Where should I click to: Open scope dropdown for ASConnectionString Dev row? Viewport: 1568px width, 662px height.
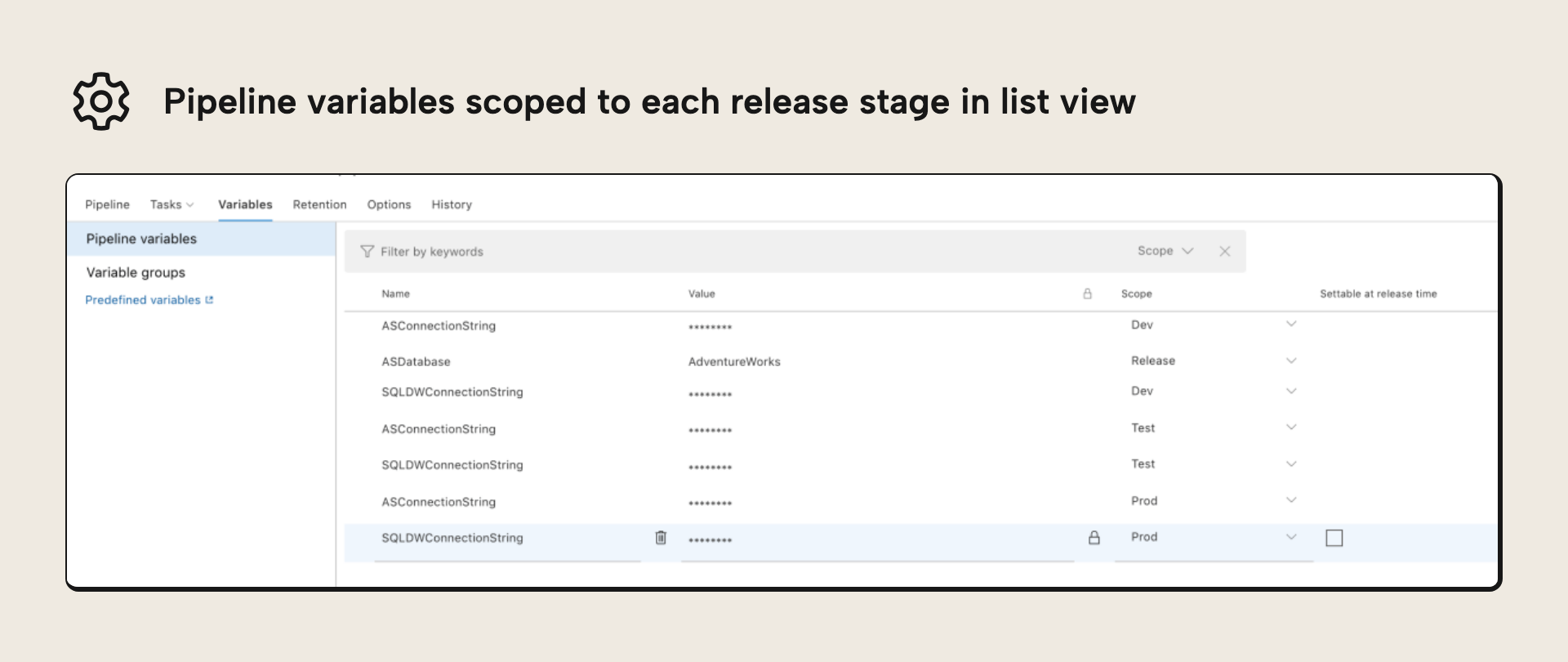tap(1291, 324)
